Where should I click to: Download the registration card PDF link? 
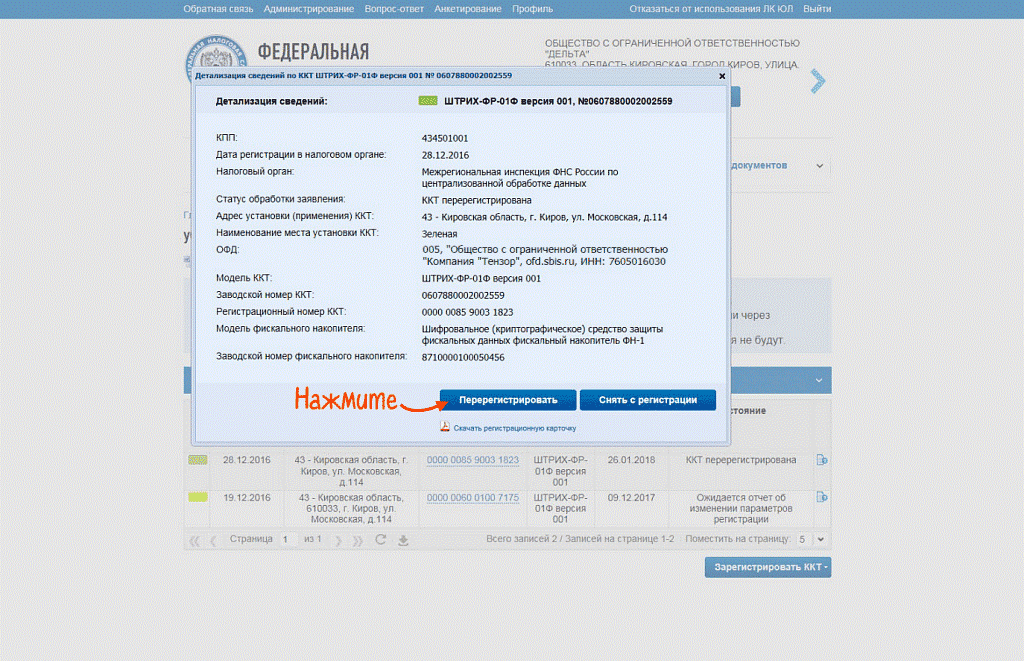(x=514, y=428)
